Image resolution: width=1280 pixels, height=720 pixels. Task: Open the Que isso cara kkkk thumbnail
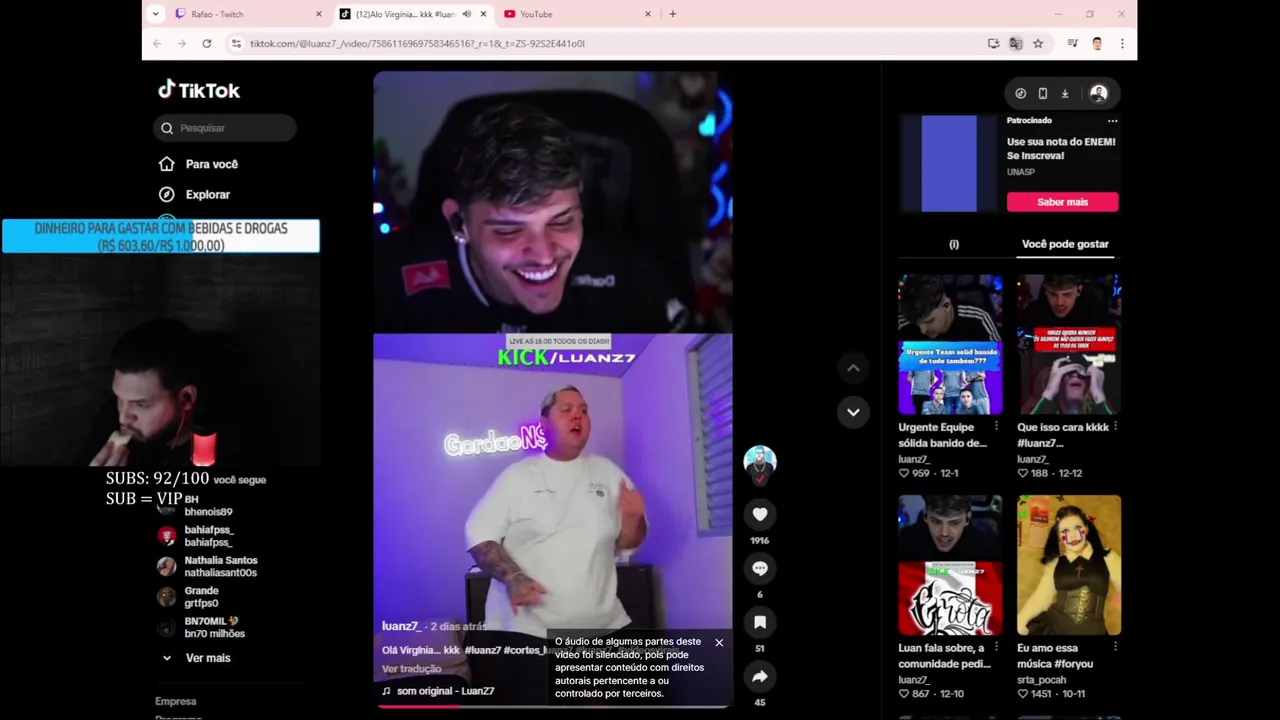[x=1069, y=344]
